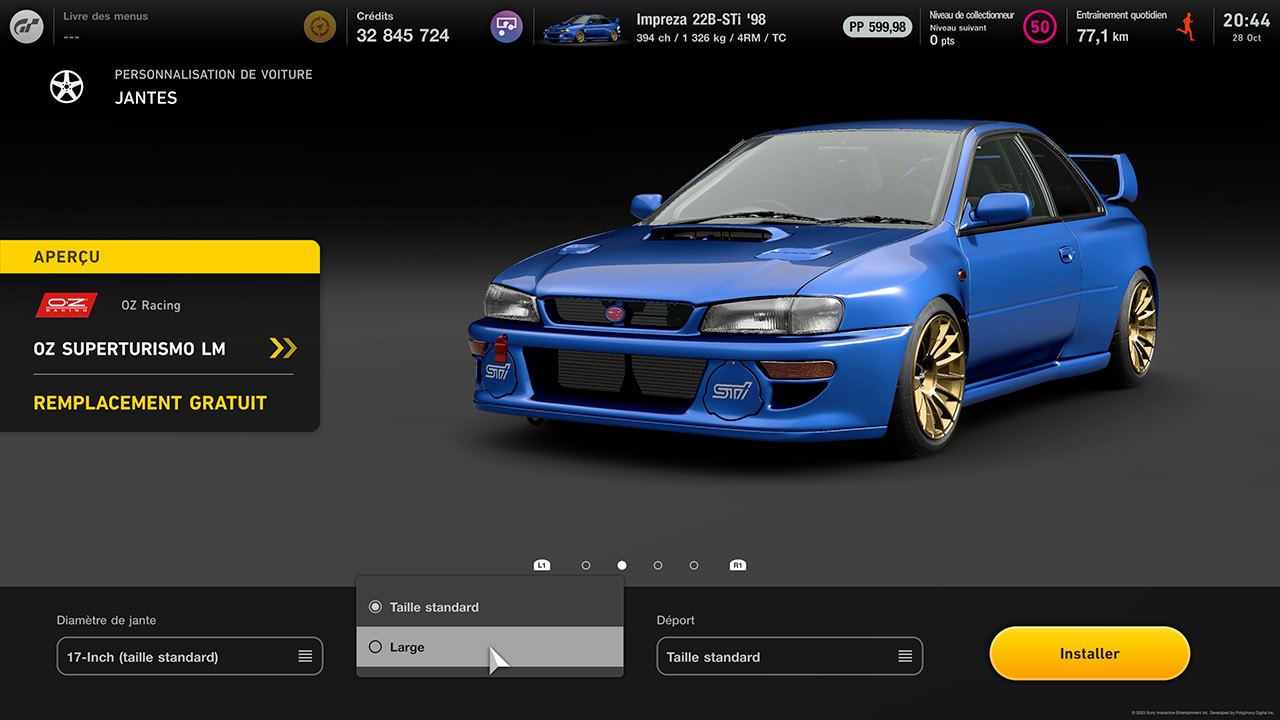Open the Diamètre de jante dropdown

click(190, 657)
